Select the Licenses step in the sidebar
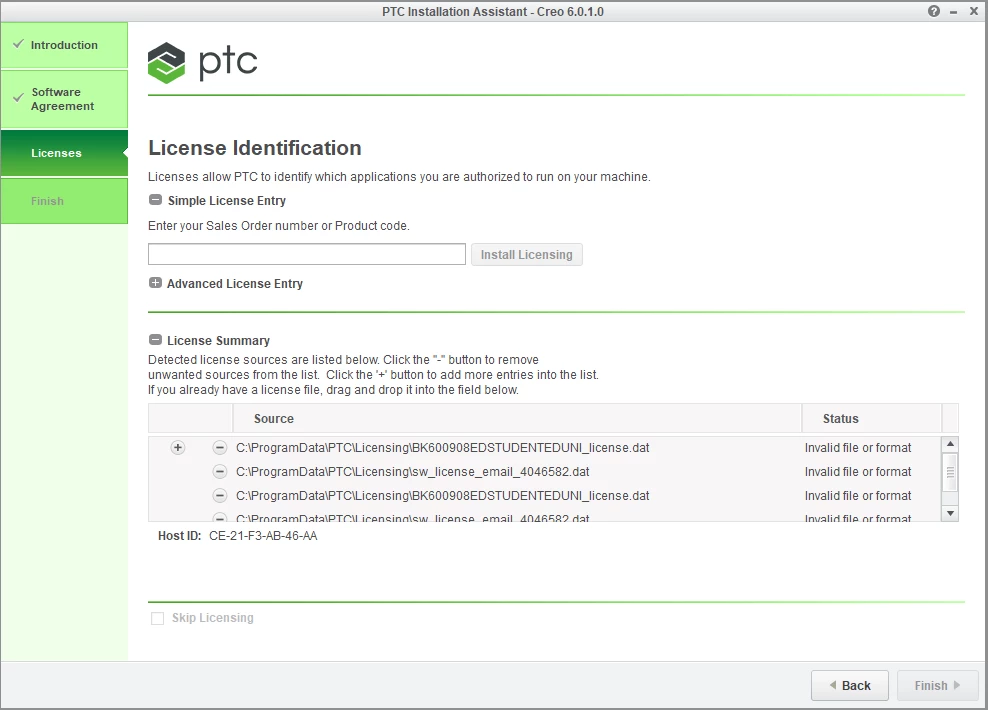 coord(56,153)
